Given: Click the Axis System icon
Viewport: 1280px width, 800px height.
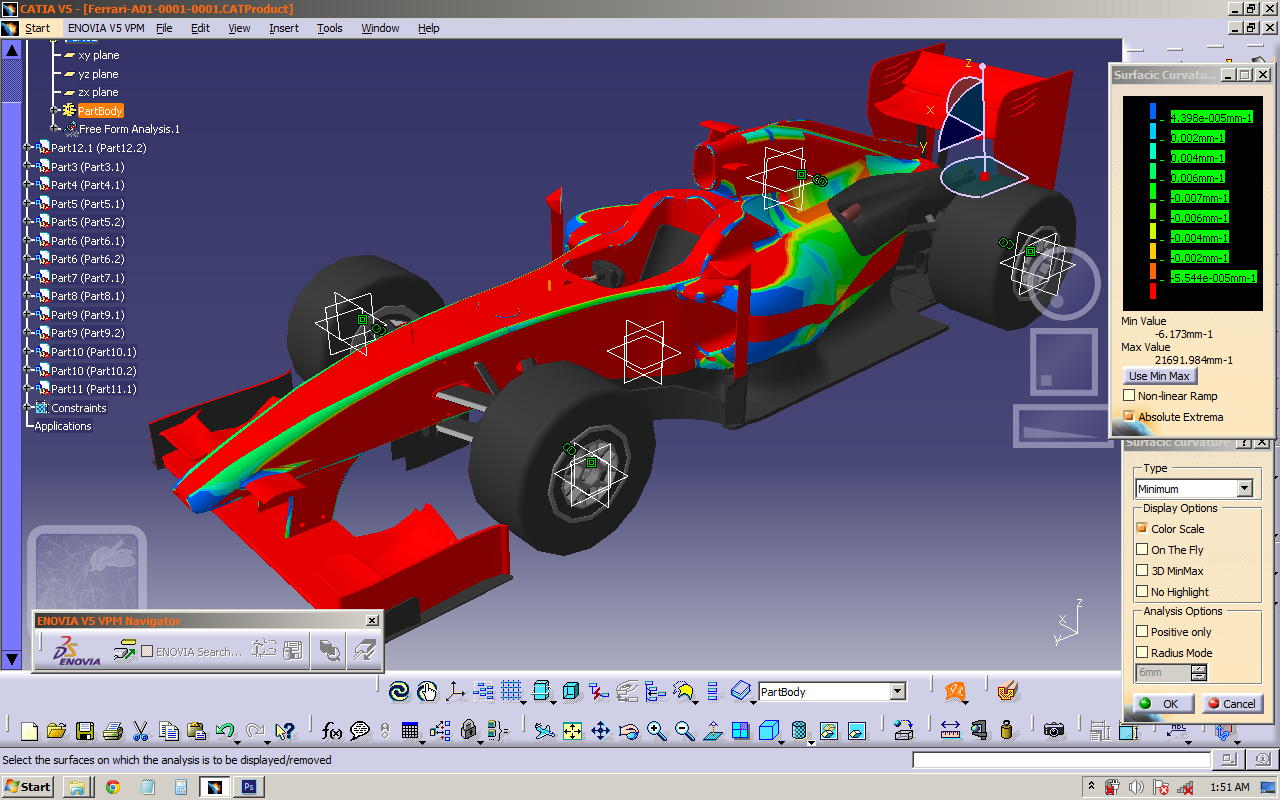Looking at the screenshot, I should (455, 691).
